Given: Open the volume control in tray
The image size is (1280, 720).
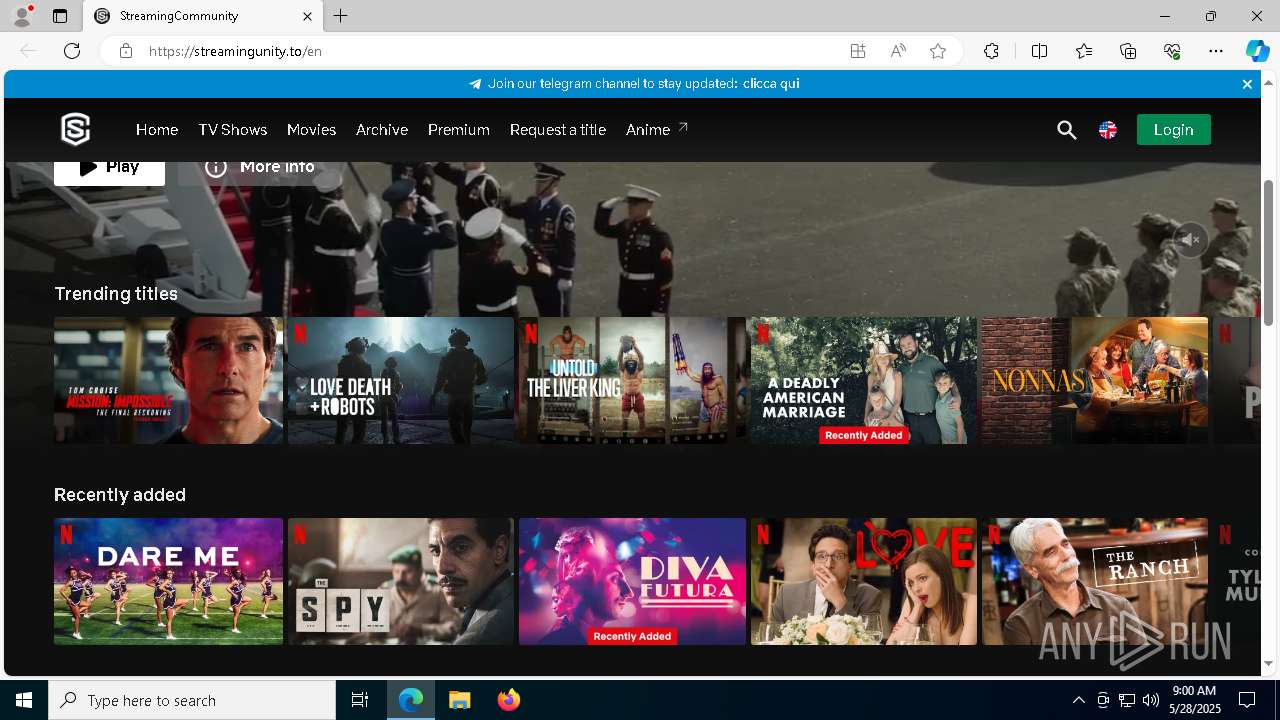Looking at the screenshot, I should tap(1150, 700).
